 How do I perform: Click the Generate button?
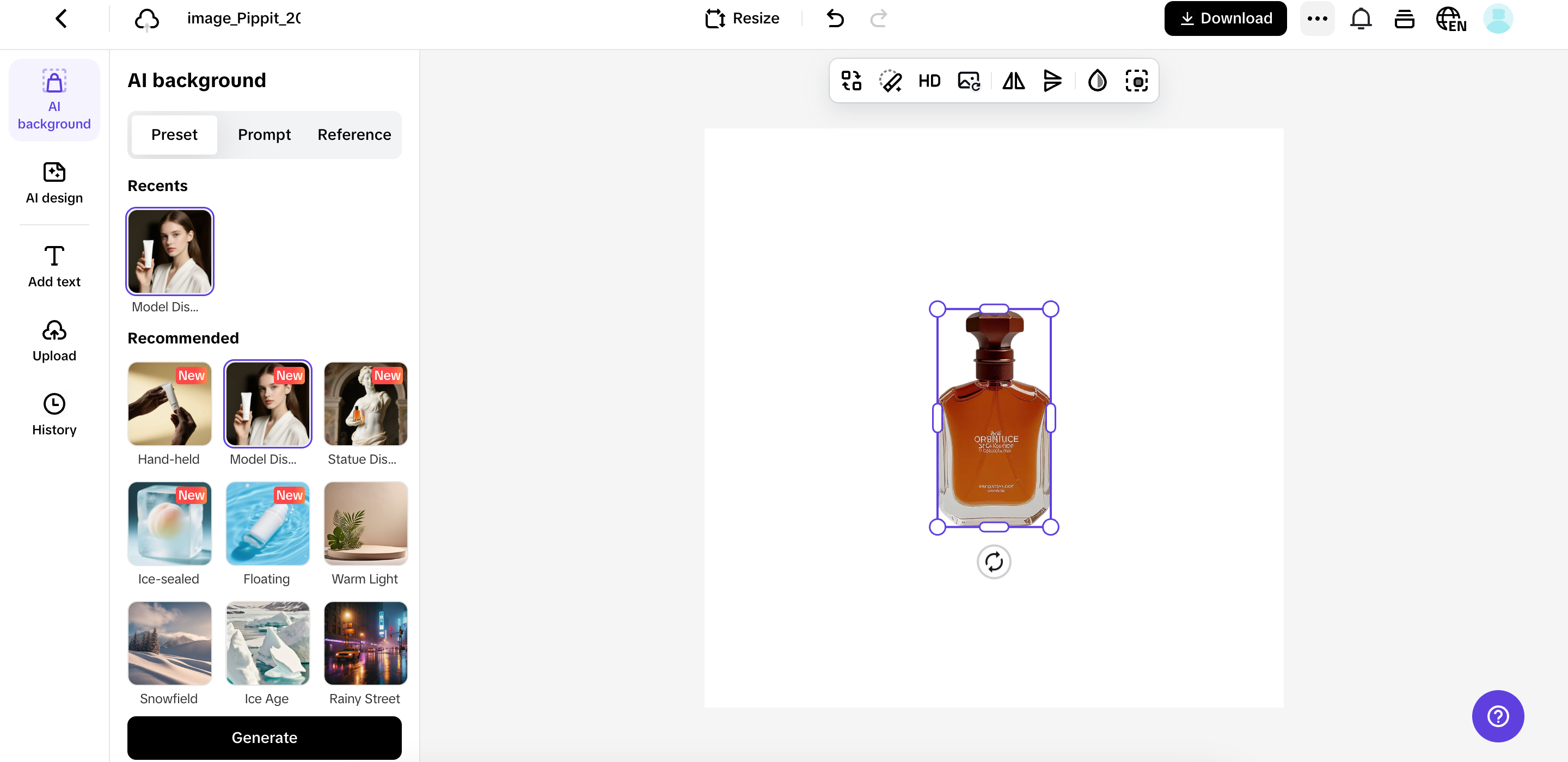click(x=264, y=737)
